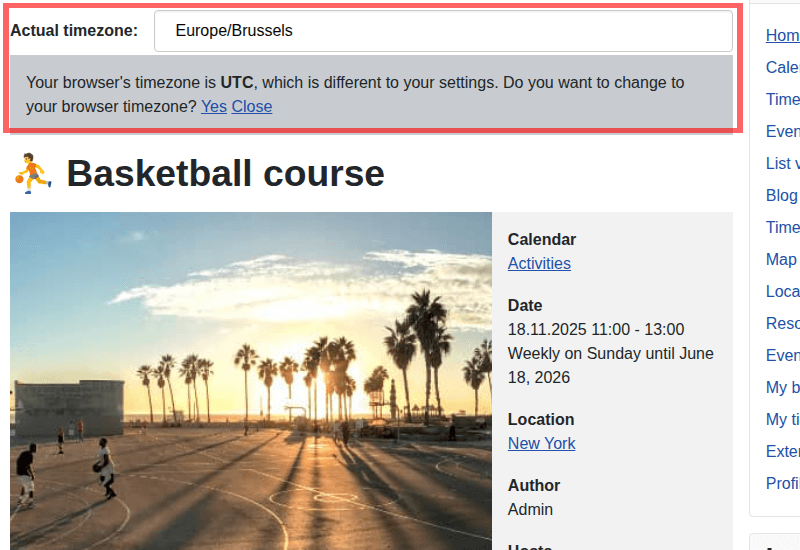Go to Home in the sidebar menu
The height and width of the screenshot is (550, 800).
[x=783, y=35]
